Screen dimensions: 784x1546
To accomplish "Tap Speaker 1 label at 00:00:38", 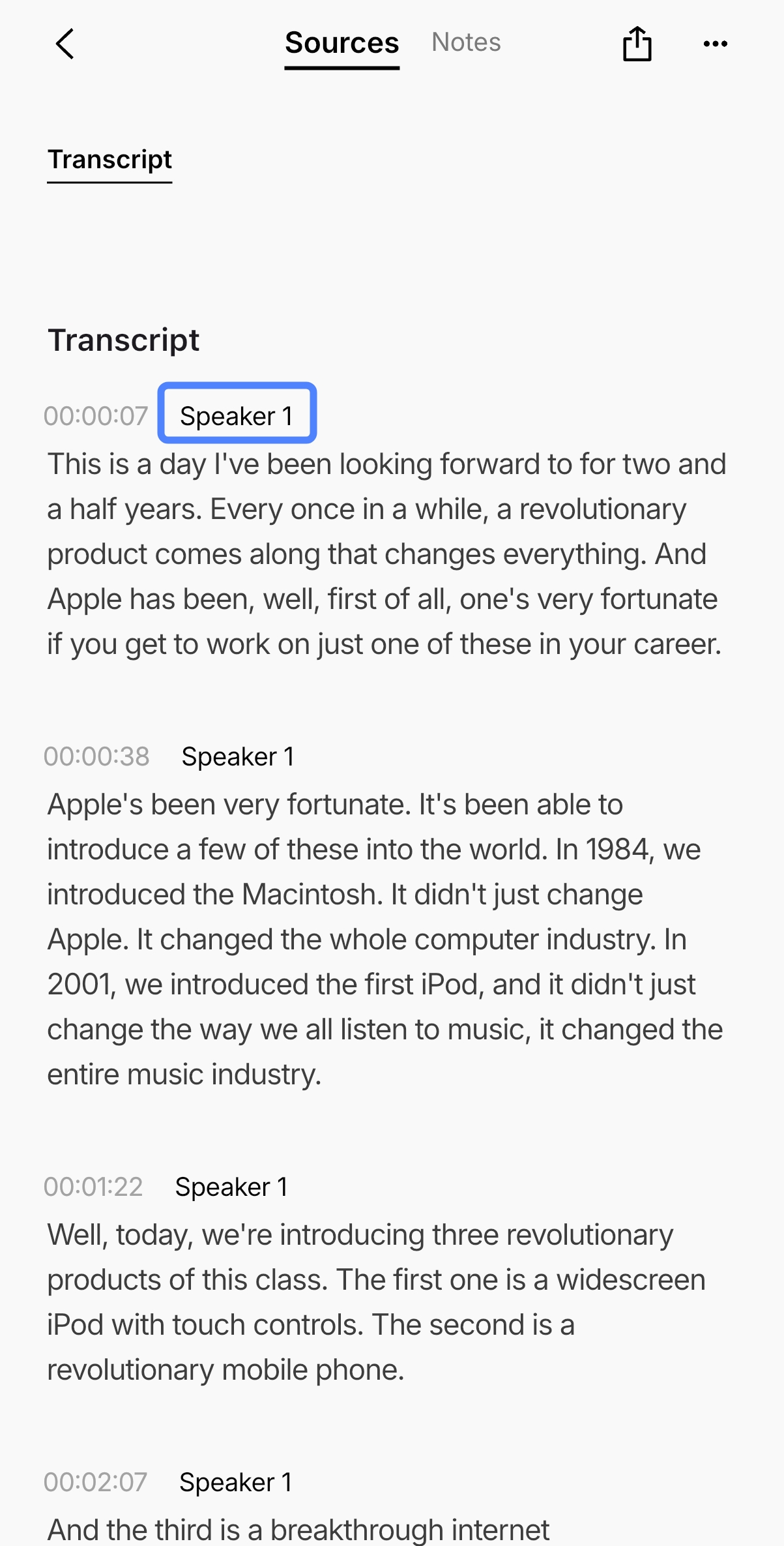I will pyautogui.click(x=237, y=756).
